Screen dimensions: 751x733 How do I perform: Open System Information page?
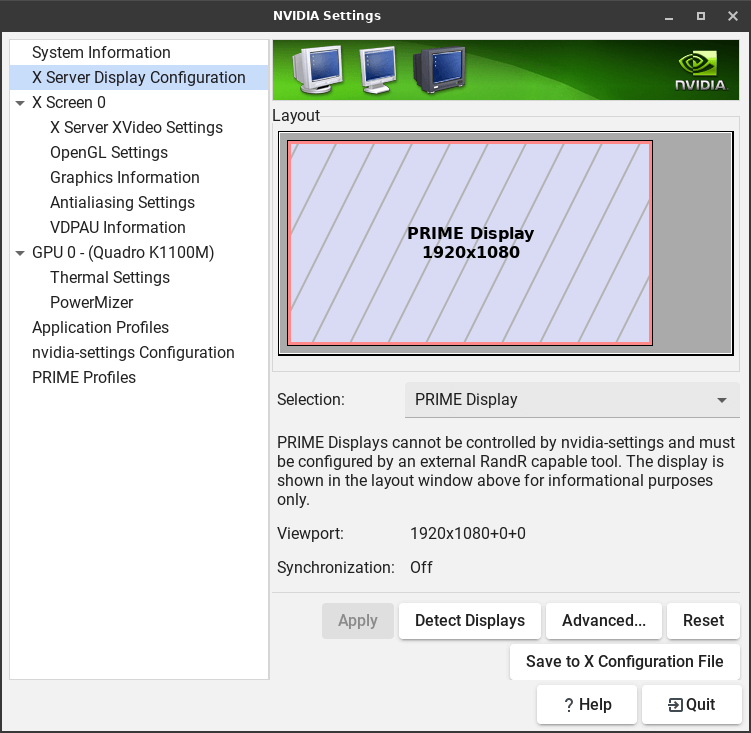tap(101, 52)
